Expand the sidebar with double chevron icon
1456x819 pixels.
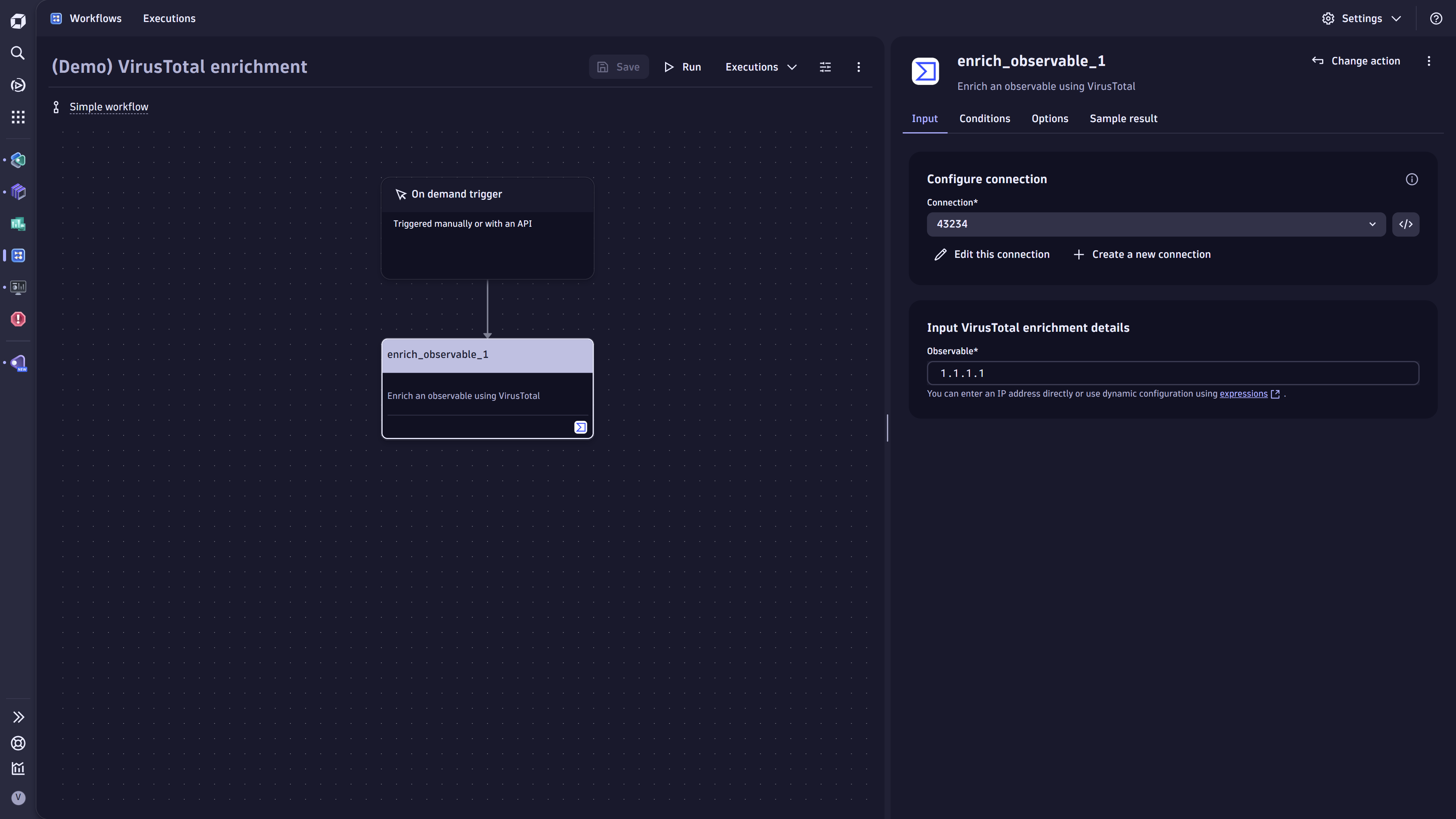click(18, 717)
